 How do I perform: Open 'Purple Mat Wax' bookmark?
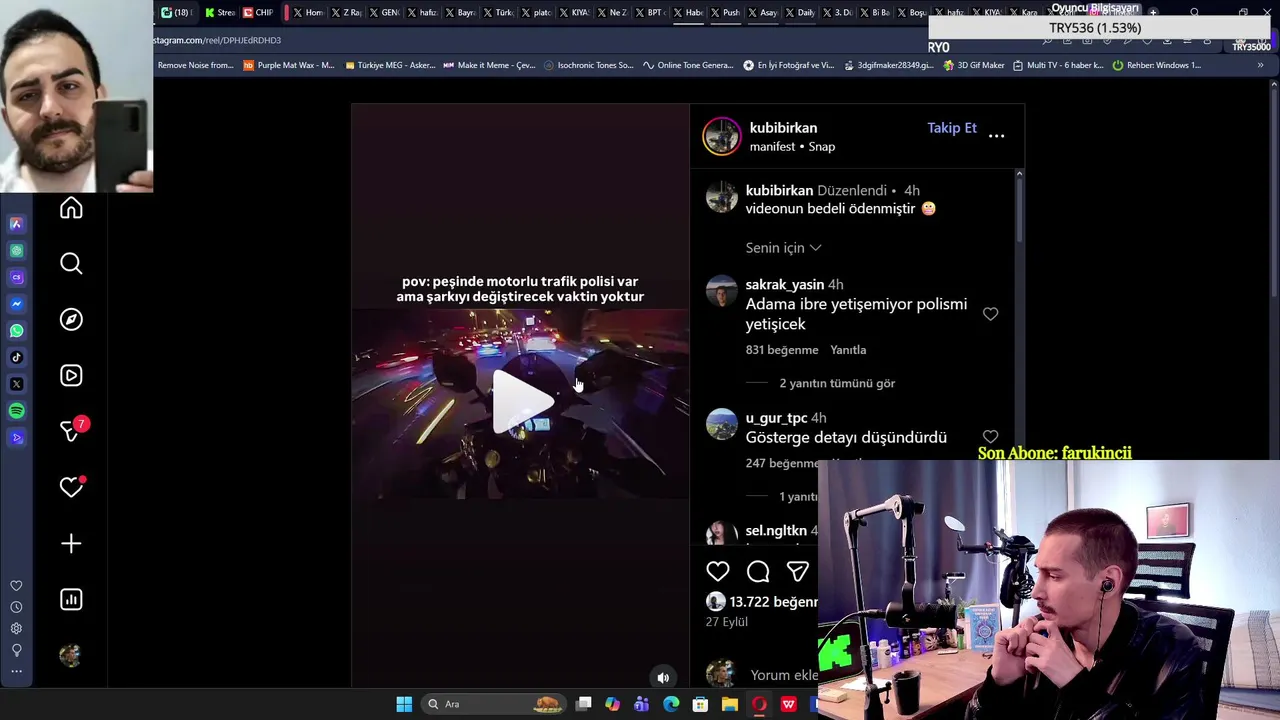tap(289, 65)
